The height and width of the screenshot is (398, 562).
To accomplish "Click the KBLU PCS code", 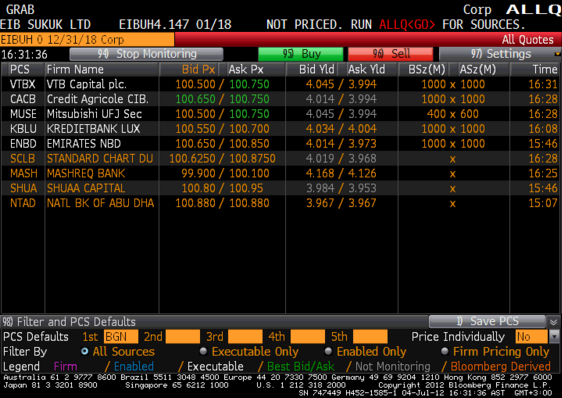I will click(x=23, y=129).
